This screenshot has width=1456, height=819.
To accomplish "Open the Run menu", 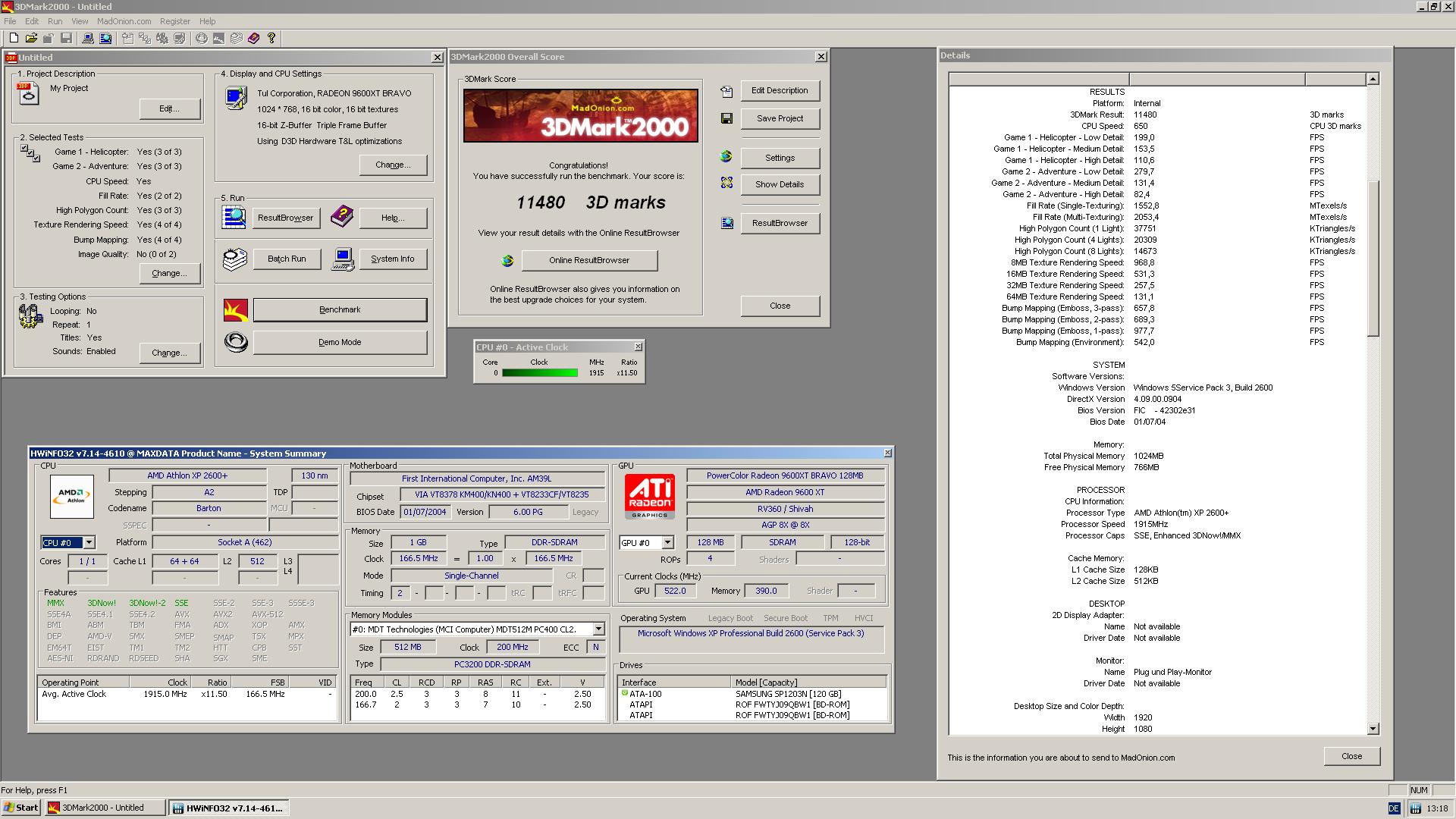I will (55, 21).
